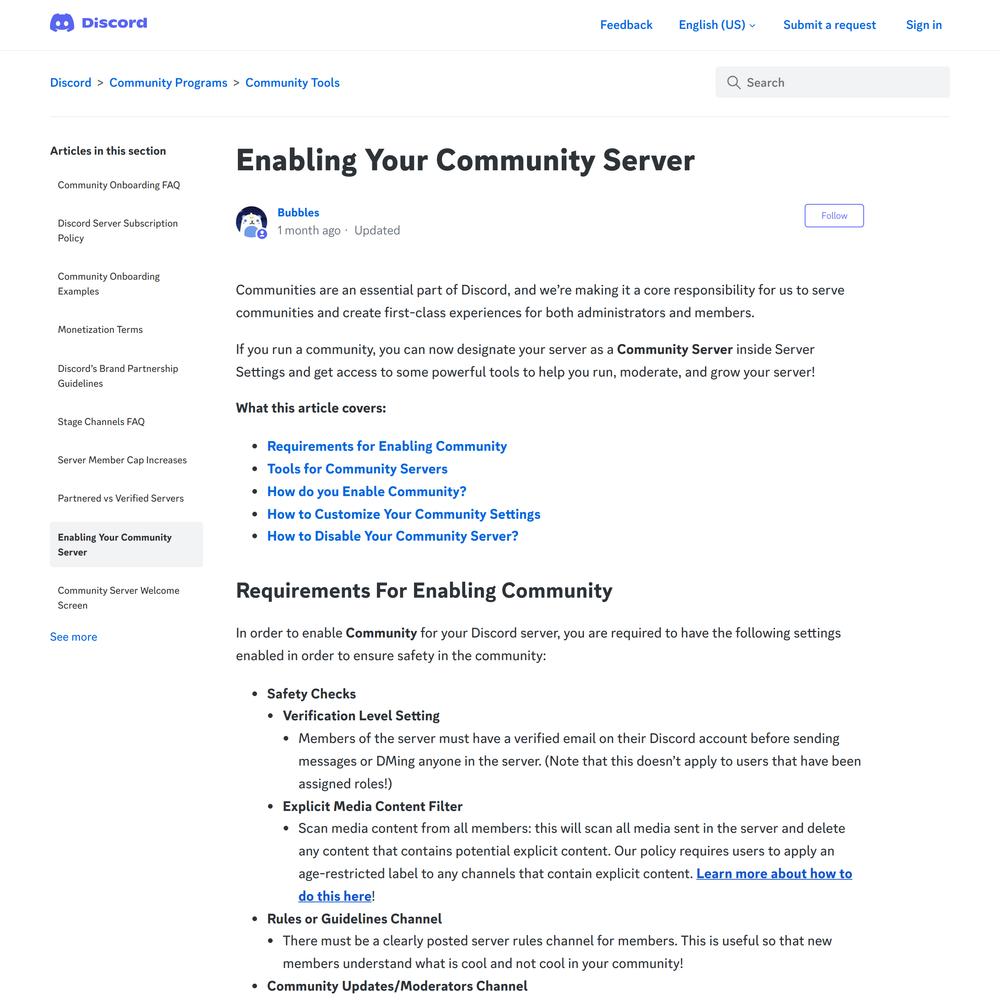Jump to How do you Enable Community?
Screen dimensions: 1000x1000
coord(367,491)
